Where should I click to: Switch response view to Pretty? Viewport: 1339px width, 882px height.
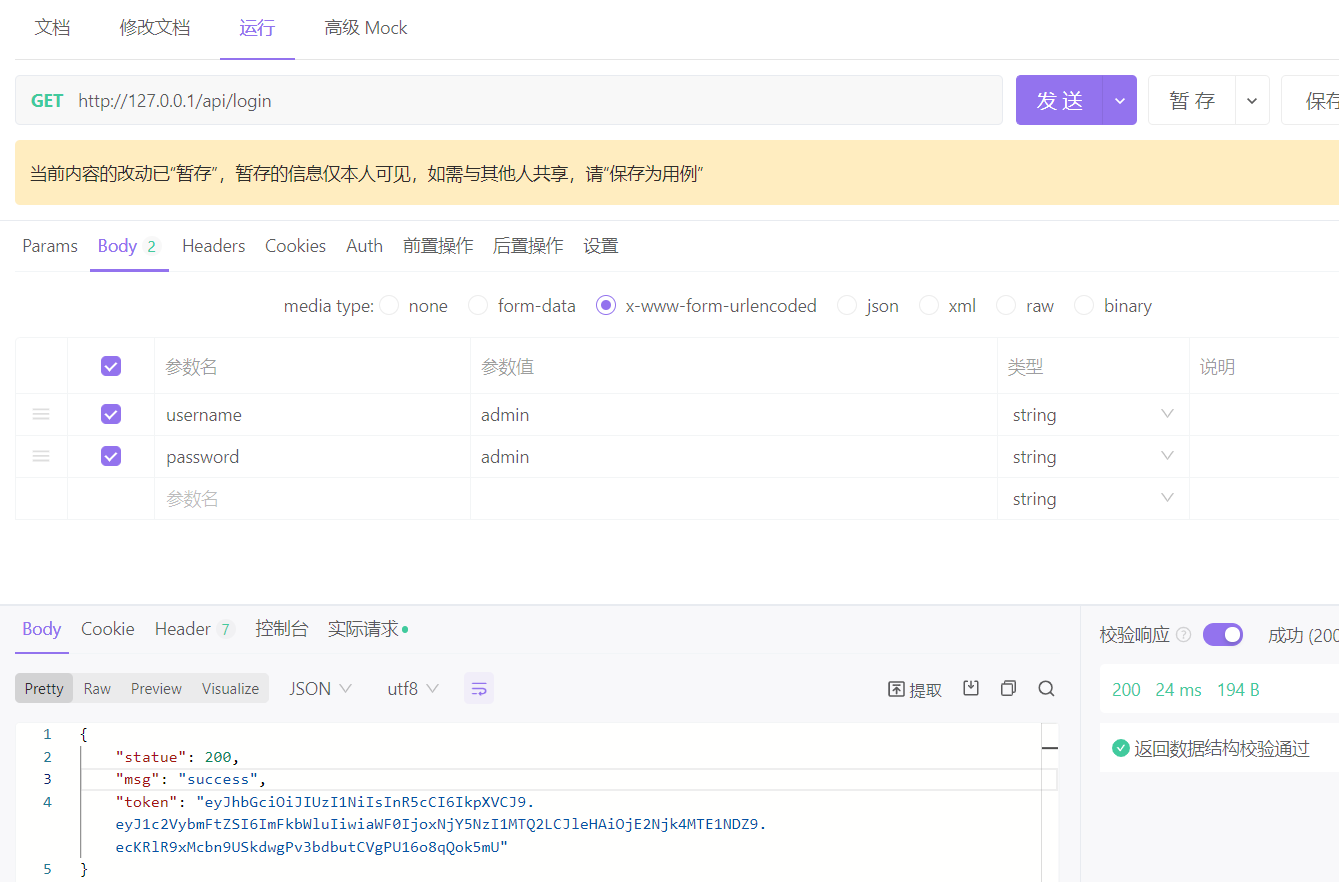click(44, 688)
